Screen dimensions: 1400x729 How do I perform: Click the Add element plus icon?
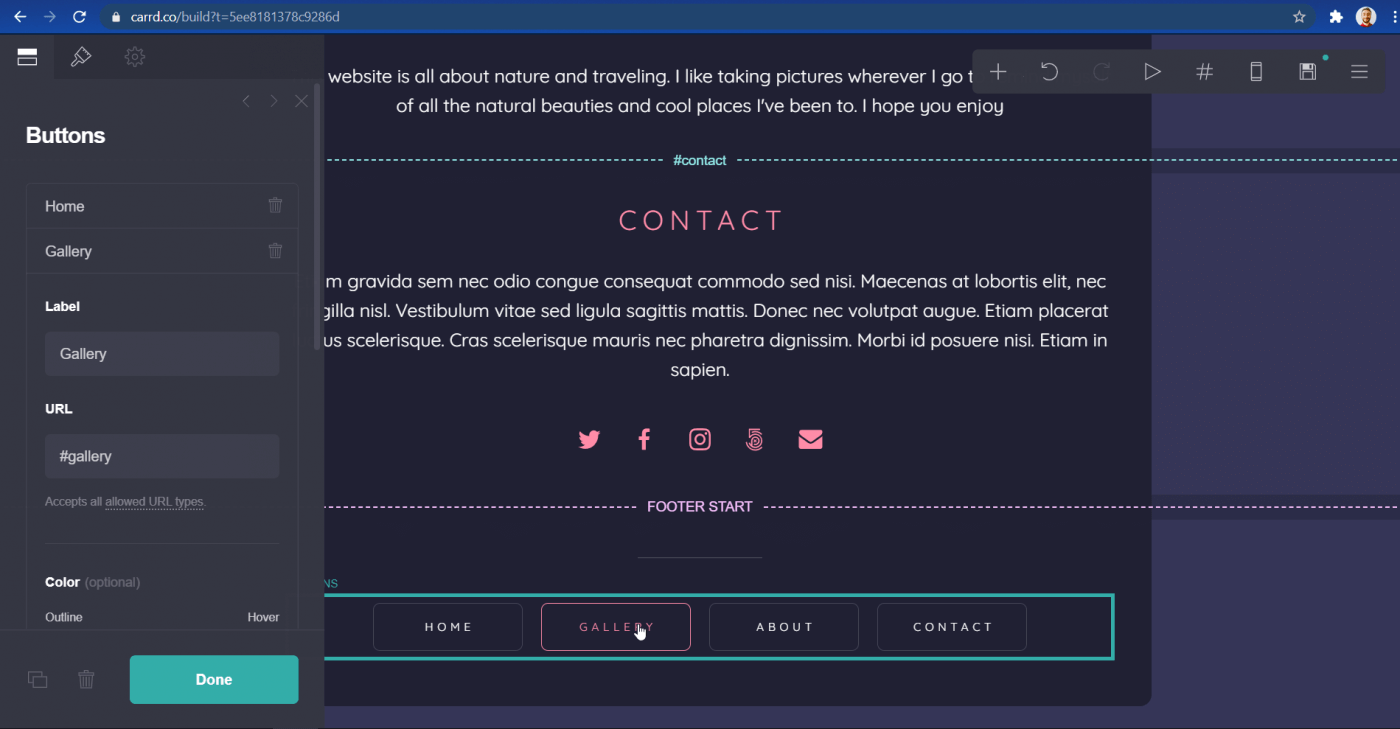tap(997, 72)
